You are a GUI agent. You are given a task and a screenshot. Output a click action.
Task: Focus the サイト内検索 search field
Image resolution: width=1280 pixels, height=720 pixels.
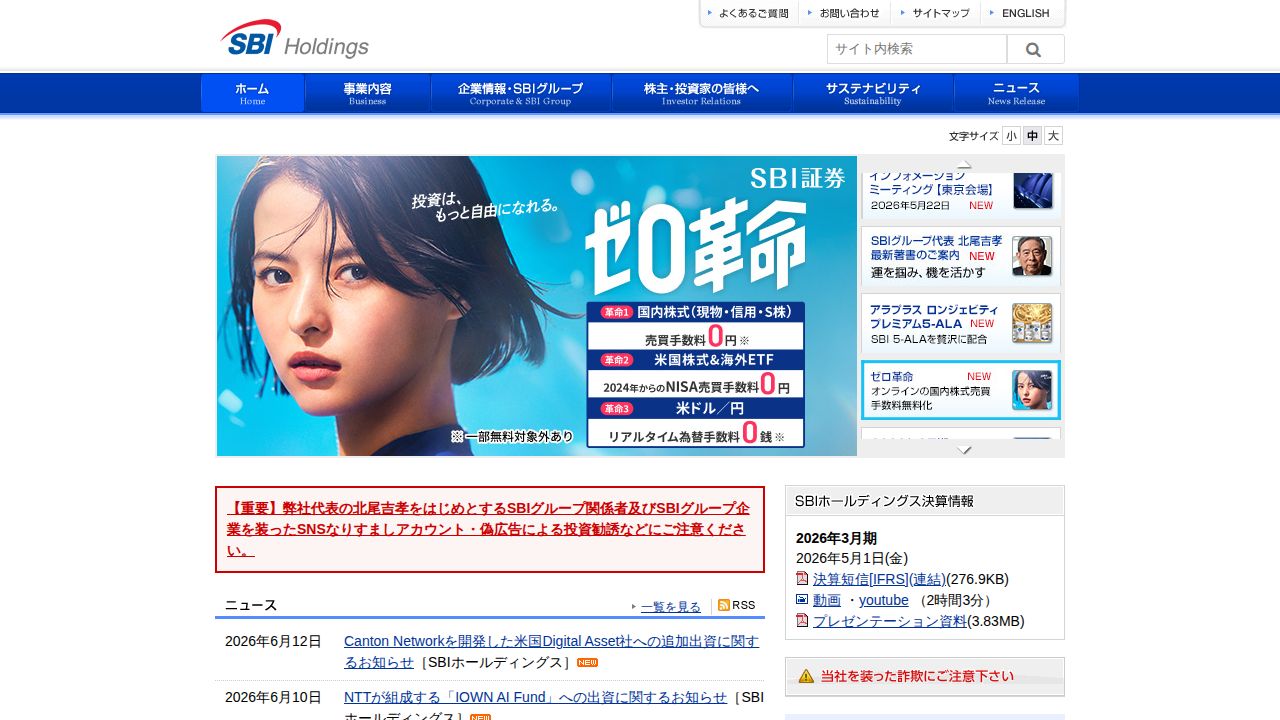[x=917, y=49]
